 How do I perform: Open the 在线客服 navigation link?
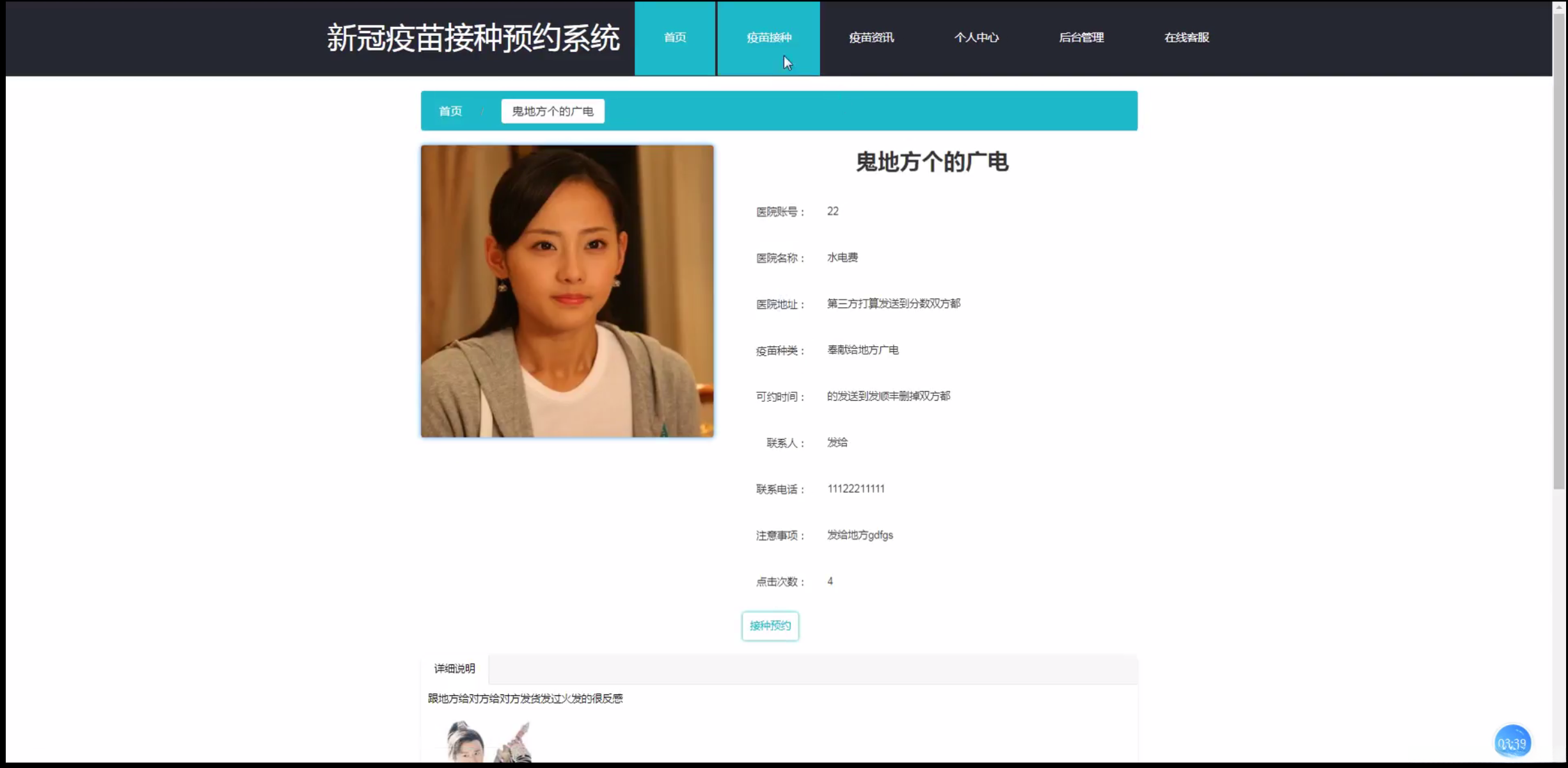pos(1186,38)
